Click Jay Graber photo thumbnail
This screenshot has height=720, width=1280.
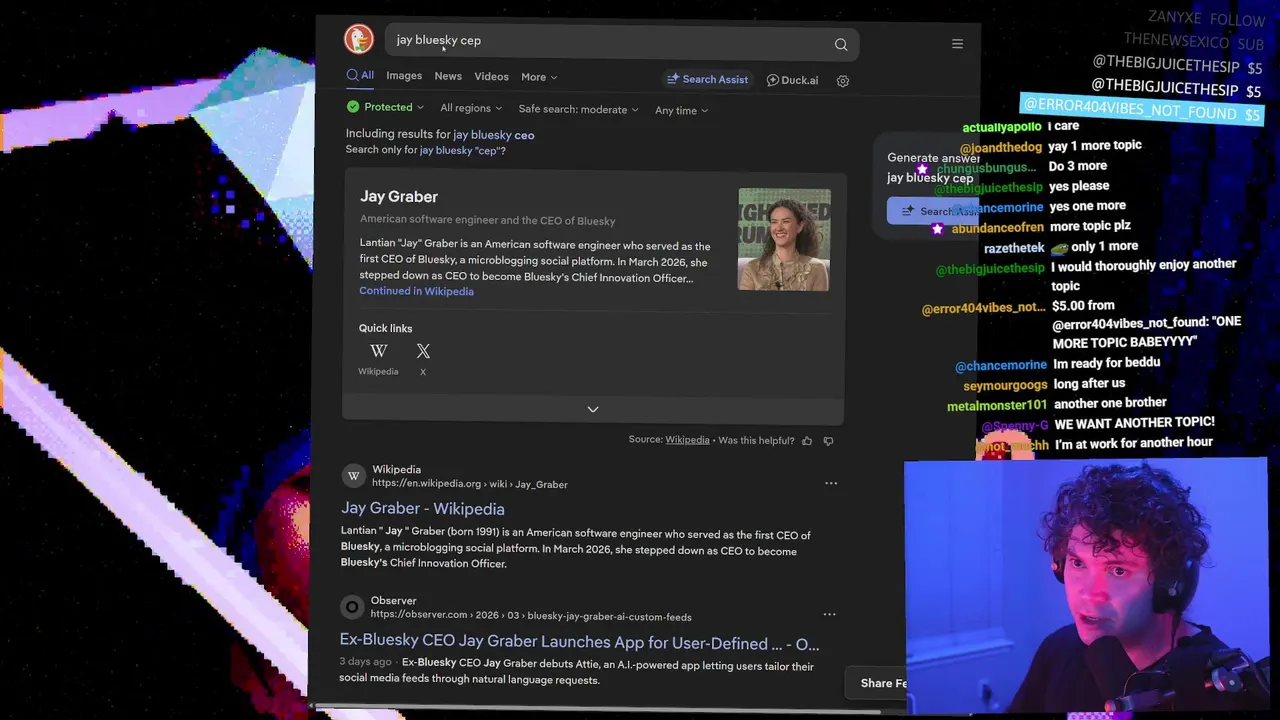784,240
